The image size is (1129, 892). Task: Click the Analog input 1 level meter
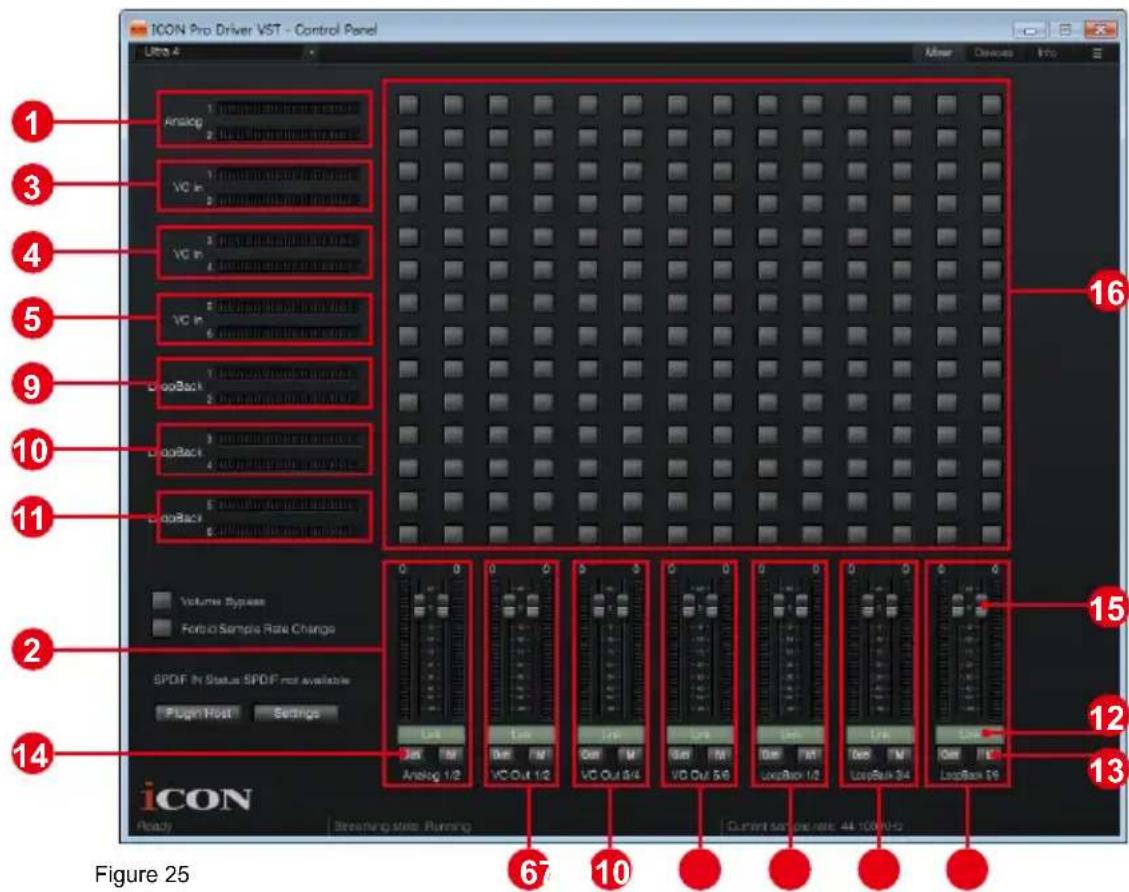click(x=289, y=109)
